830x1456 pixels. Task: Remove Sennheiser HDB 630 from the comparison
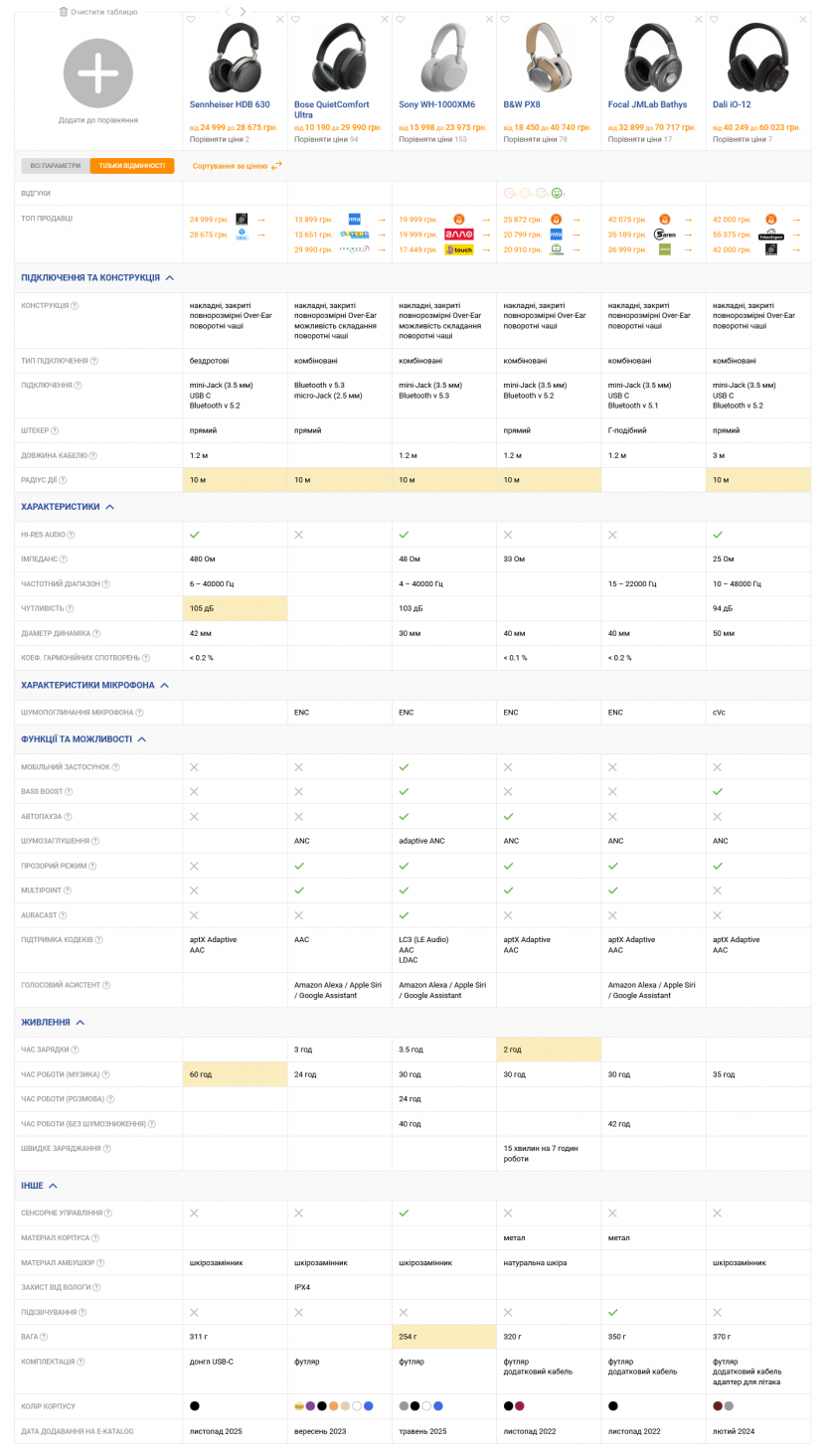(x=279, y=19)
